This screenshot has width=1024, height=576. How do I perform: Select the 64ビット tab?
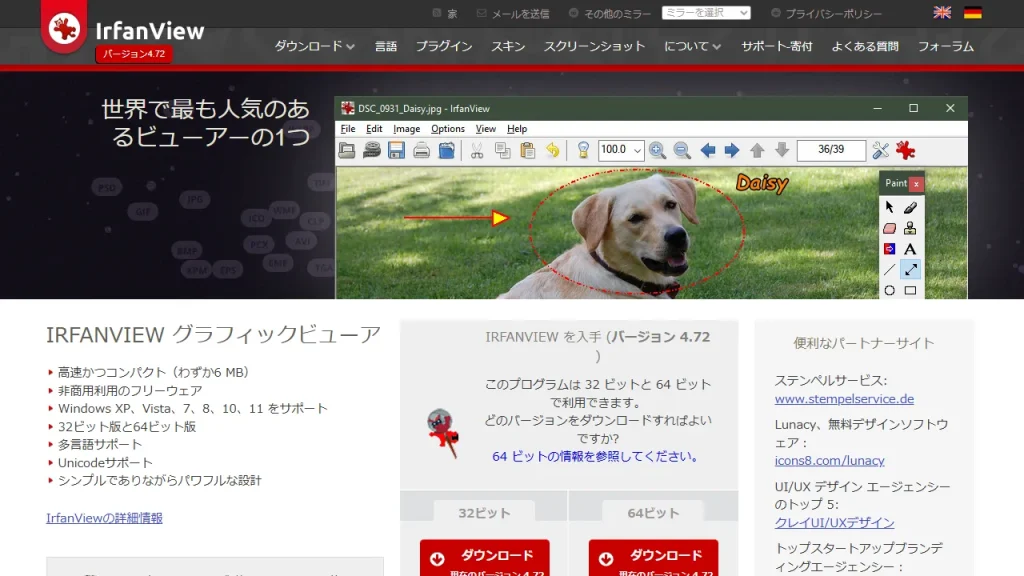pos(653,513)
